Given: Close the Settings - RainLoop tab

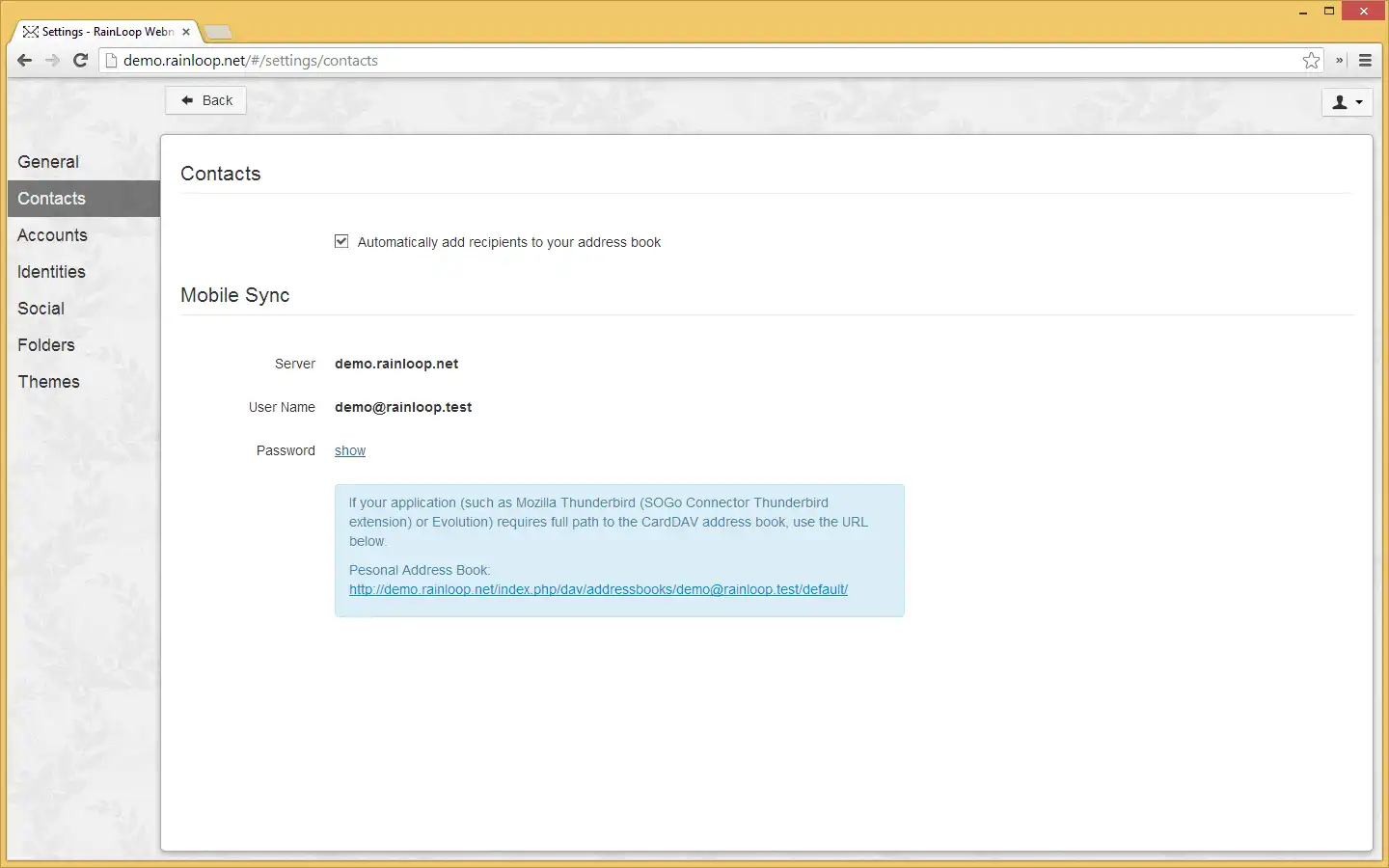Looking at the screenshot, I should (186, 32).
